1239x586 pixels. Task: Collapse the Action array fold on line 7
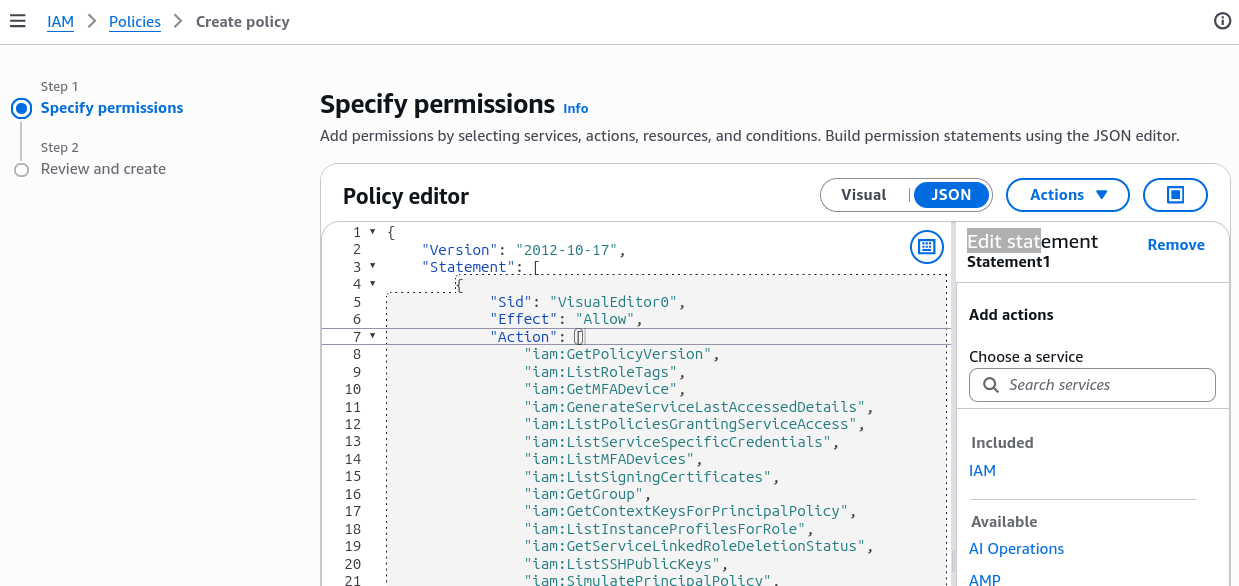point(373,337)
